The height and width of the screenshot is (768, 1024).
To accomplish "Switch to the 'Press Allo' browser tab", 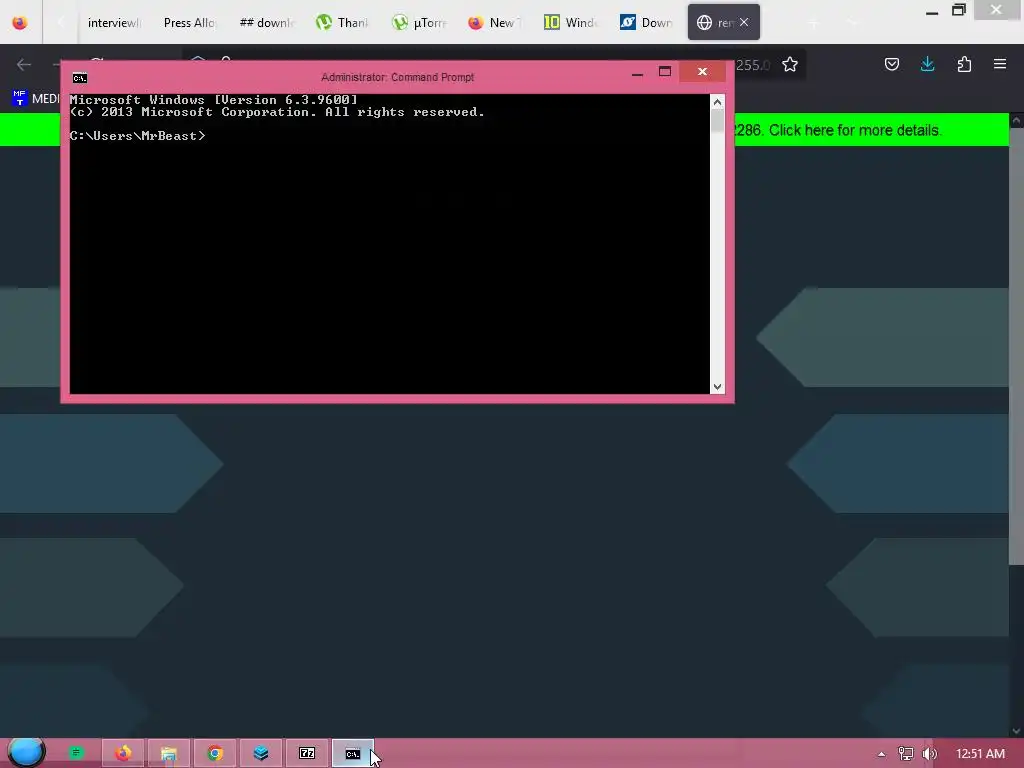I will [189, 23].
